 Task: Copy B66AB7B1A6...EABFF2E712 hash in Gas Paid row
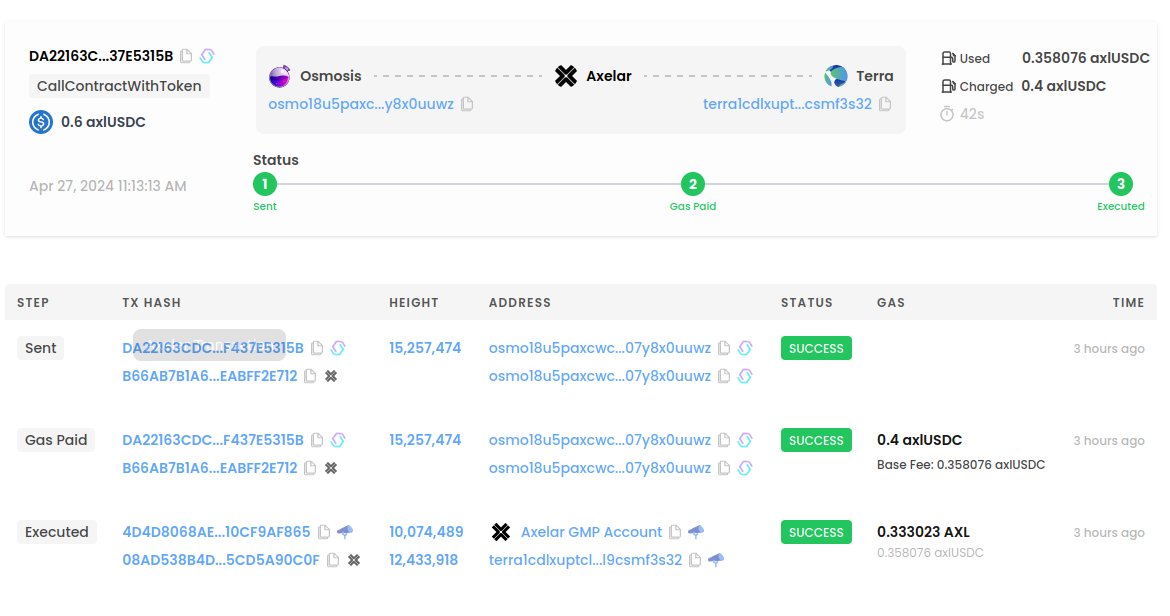[x=310, y=468]
